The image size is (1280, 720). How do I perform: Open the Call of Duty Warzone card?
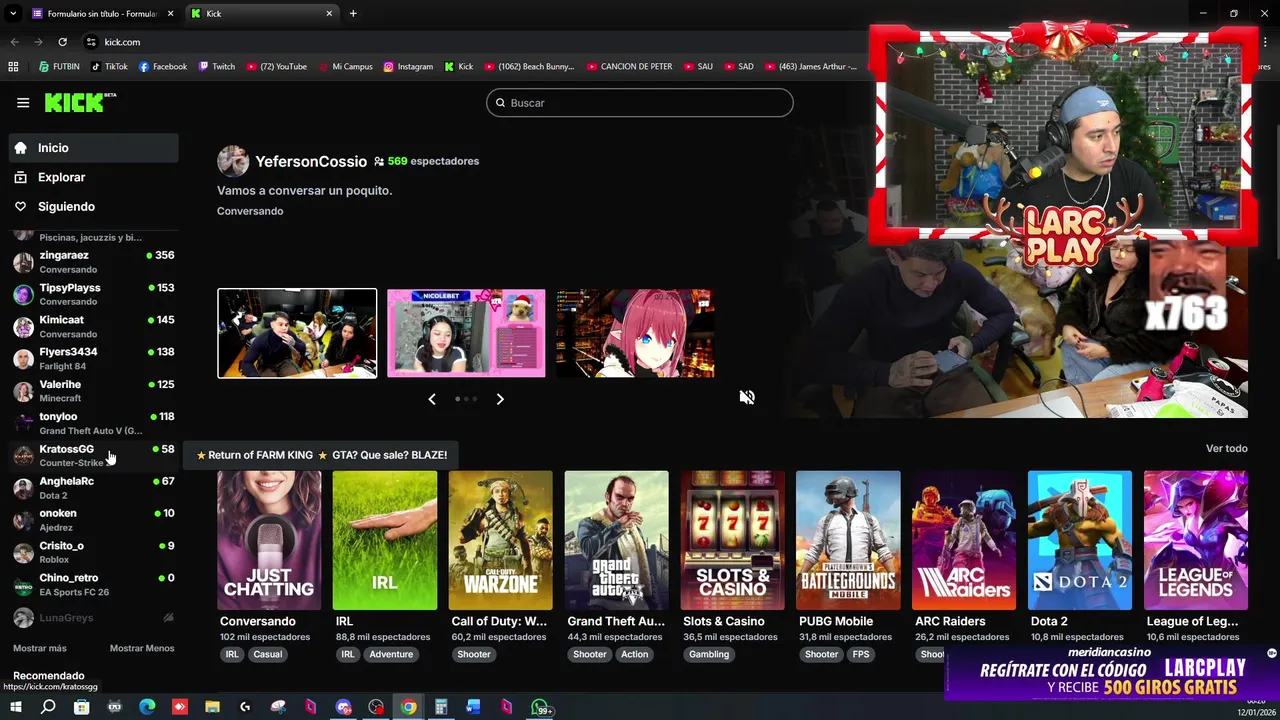501,540
